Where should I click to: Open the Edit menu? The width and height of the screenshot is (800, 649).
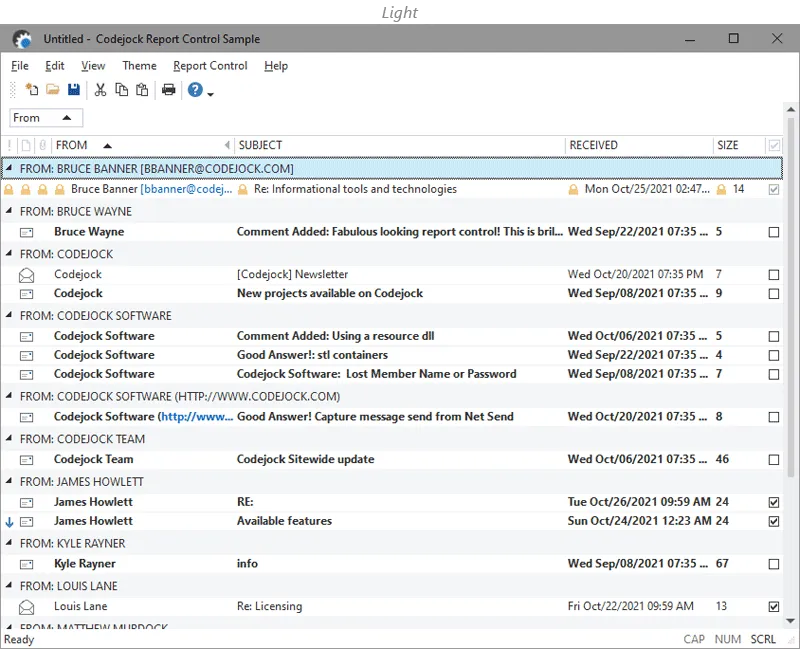click(55, 66)
